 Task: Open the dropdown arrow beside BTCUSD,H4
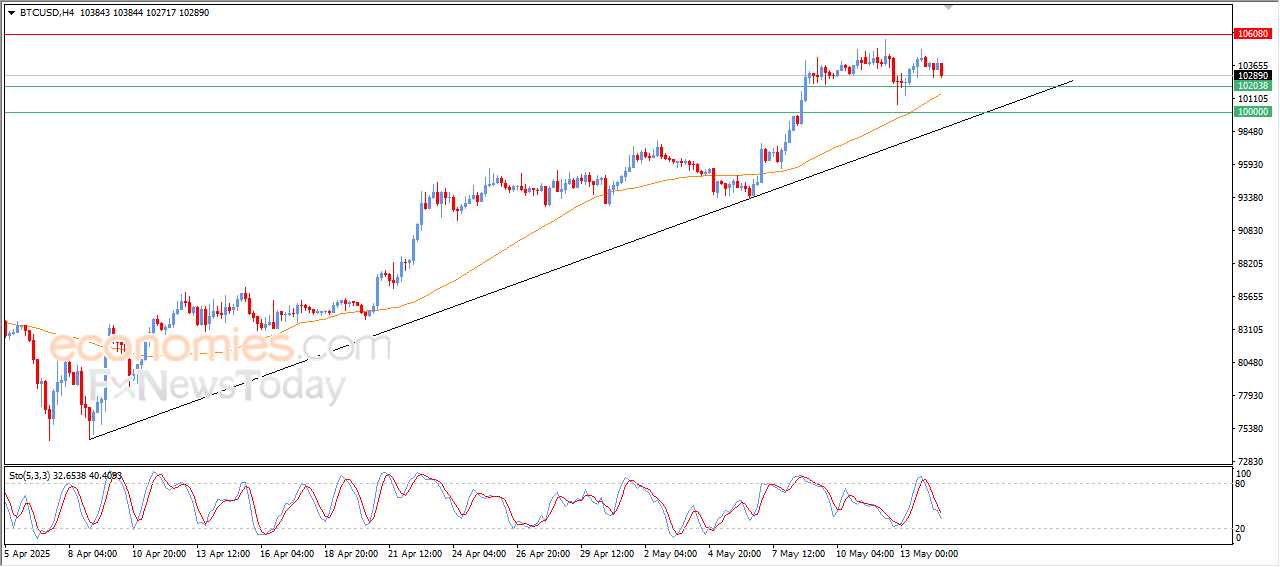coord(12,13)
